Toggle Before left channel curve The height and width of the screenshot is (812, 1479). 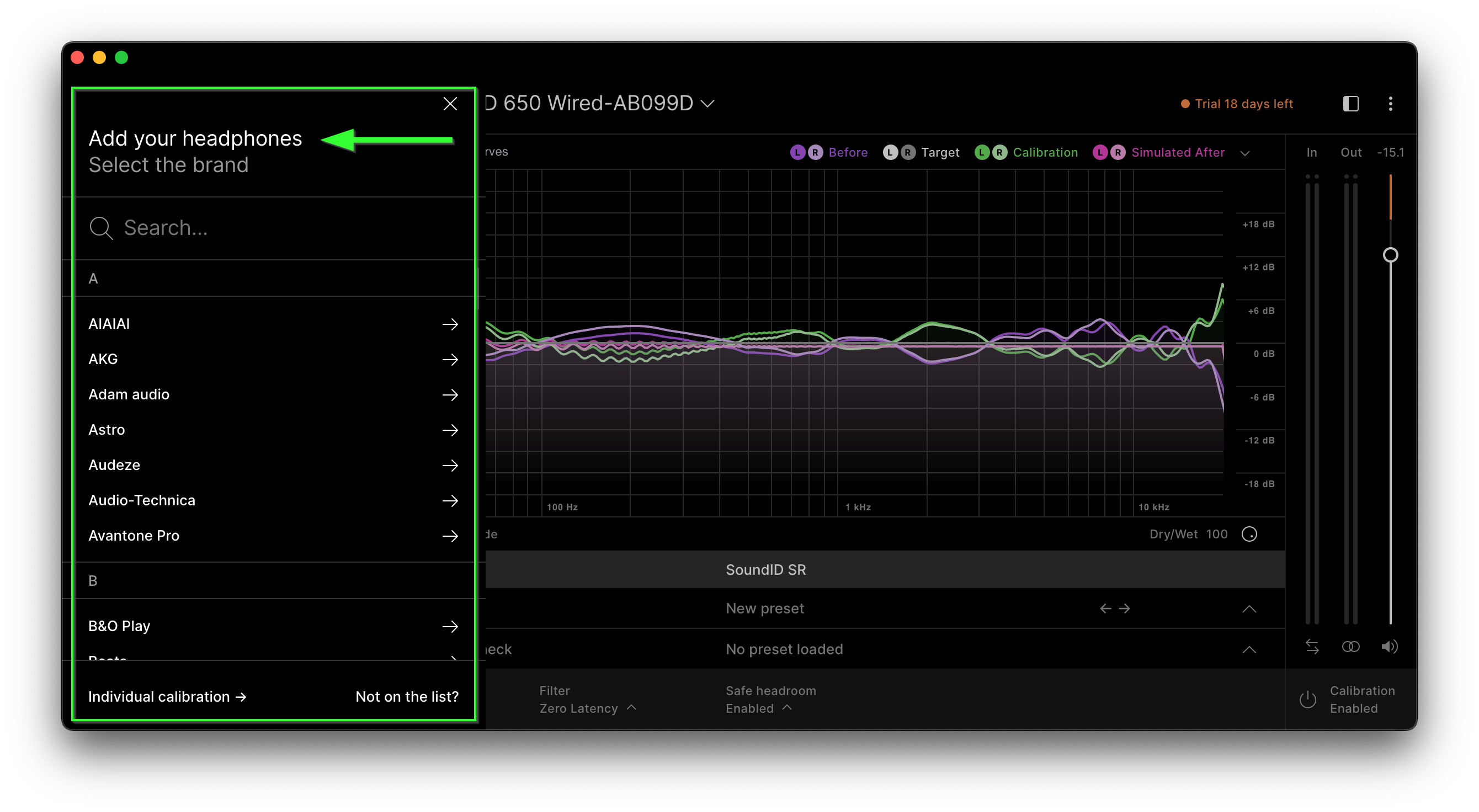(797, 152)
